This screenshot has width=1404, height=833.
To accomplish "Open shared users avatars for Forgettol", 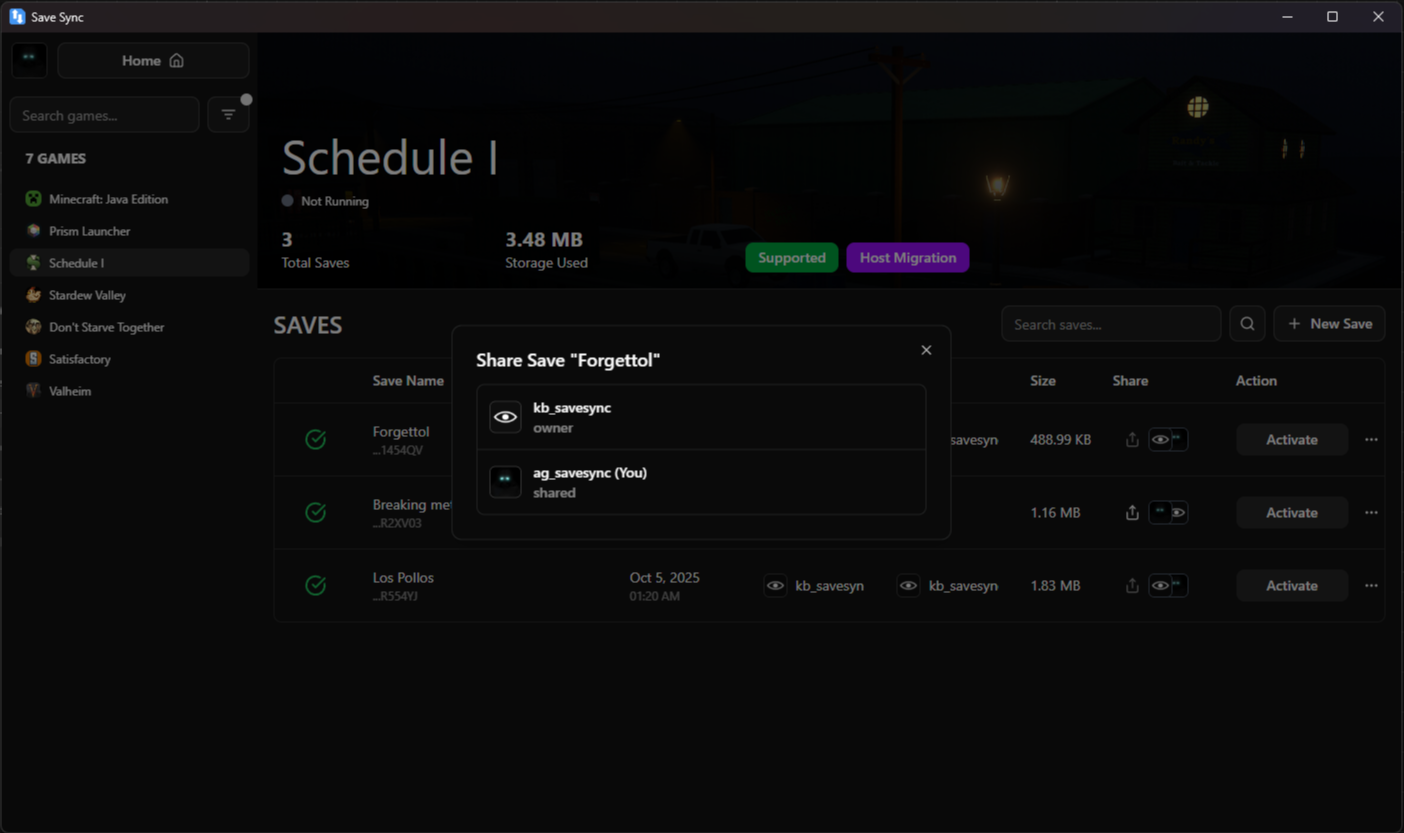I will point(1168,440).
